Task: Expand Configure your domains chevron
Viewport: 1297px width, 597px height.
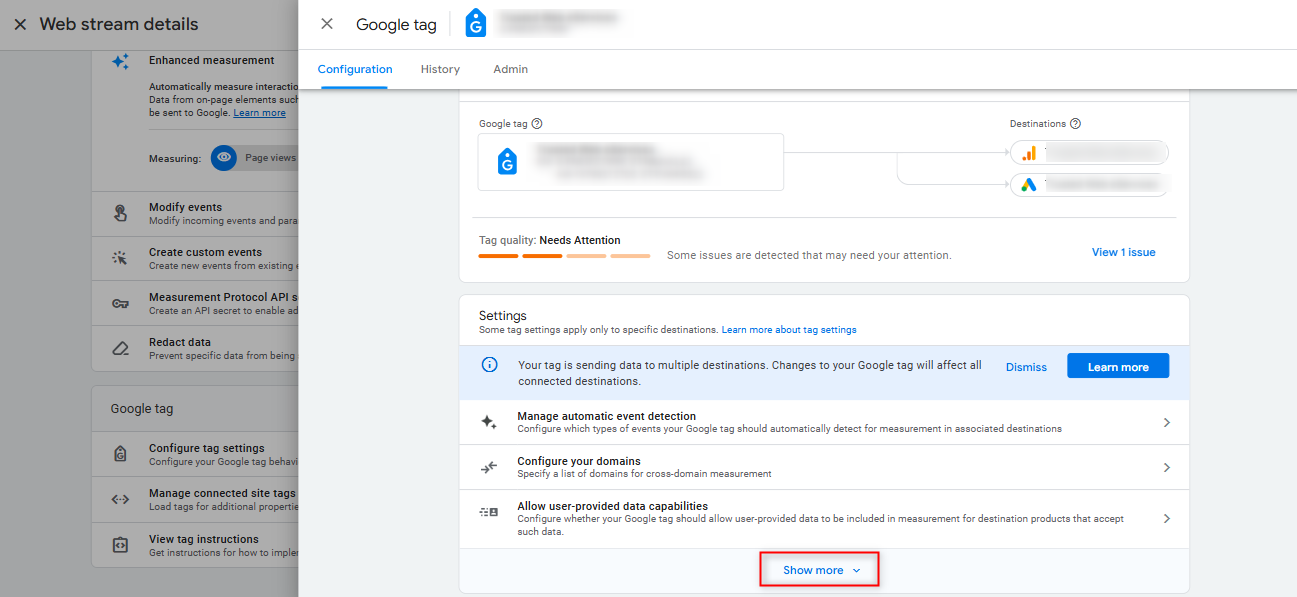Action: (1167, 468)
